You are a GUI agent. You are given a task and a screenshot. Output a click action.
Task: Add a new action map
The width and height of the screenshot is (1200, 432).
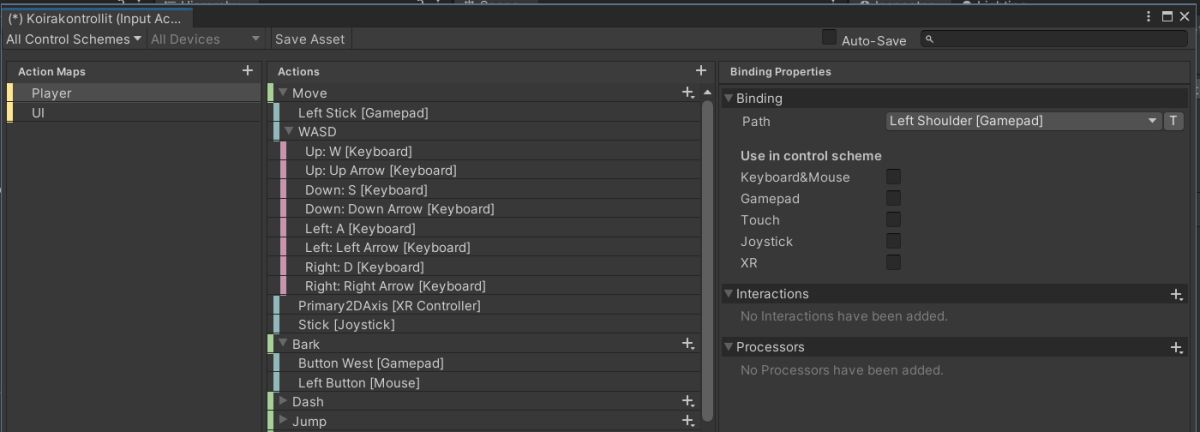pyautogui.click(x=247, y=71)
